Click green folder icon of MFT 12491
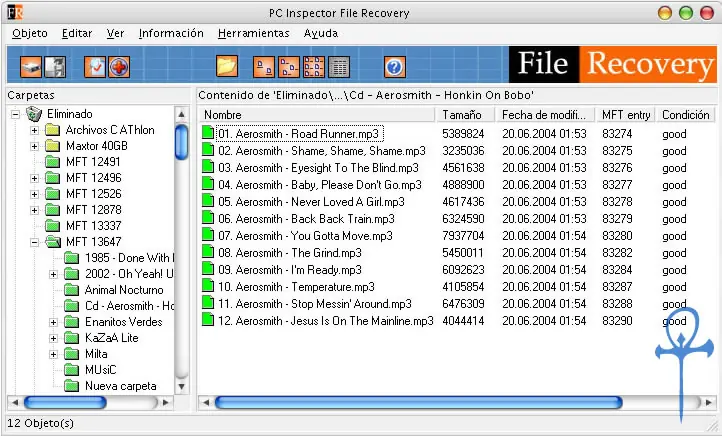Viewport: 722px width, 436px height. point(52,162)
